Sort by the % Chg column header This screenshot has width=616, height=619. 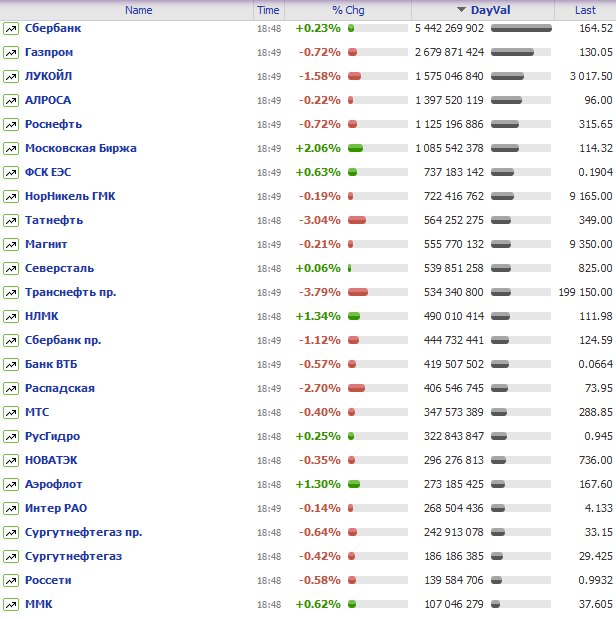(x=350, y=10)
